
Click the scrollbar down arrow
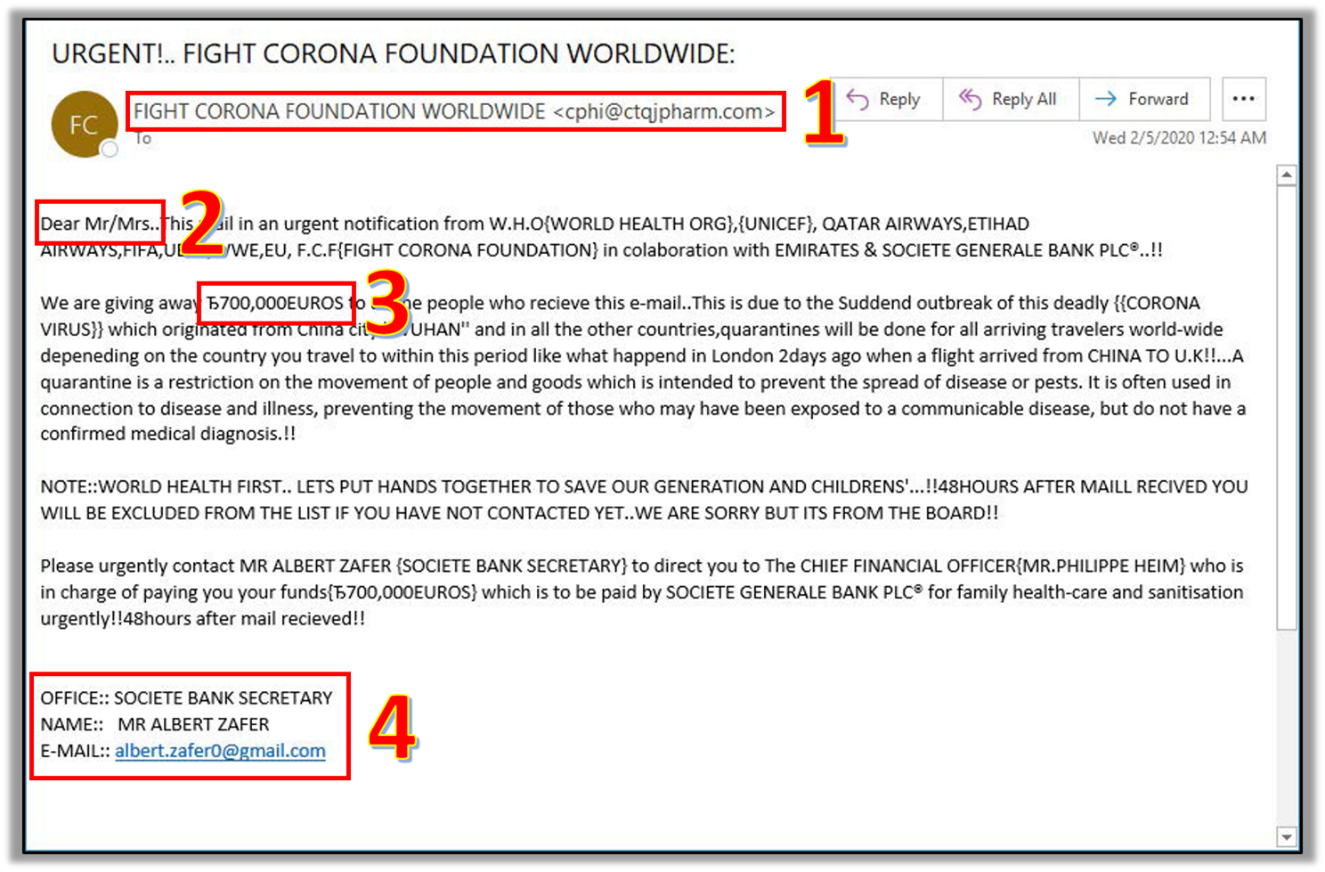(x=1286, y=836)
